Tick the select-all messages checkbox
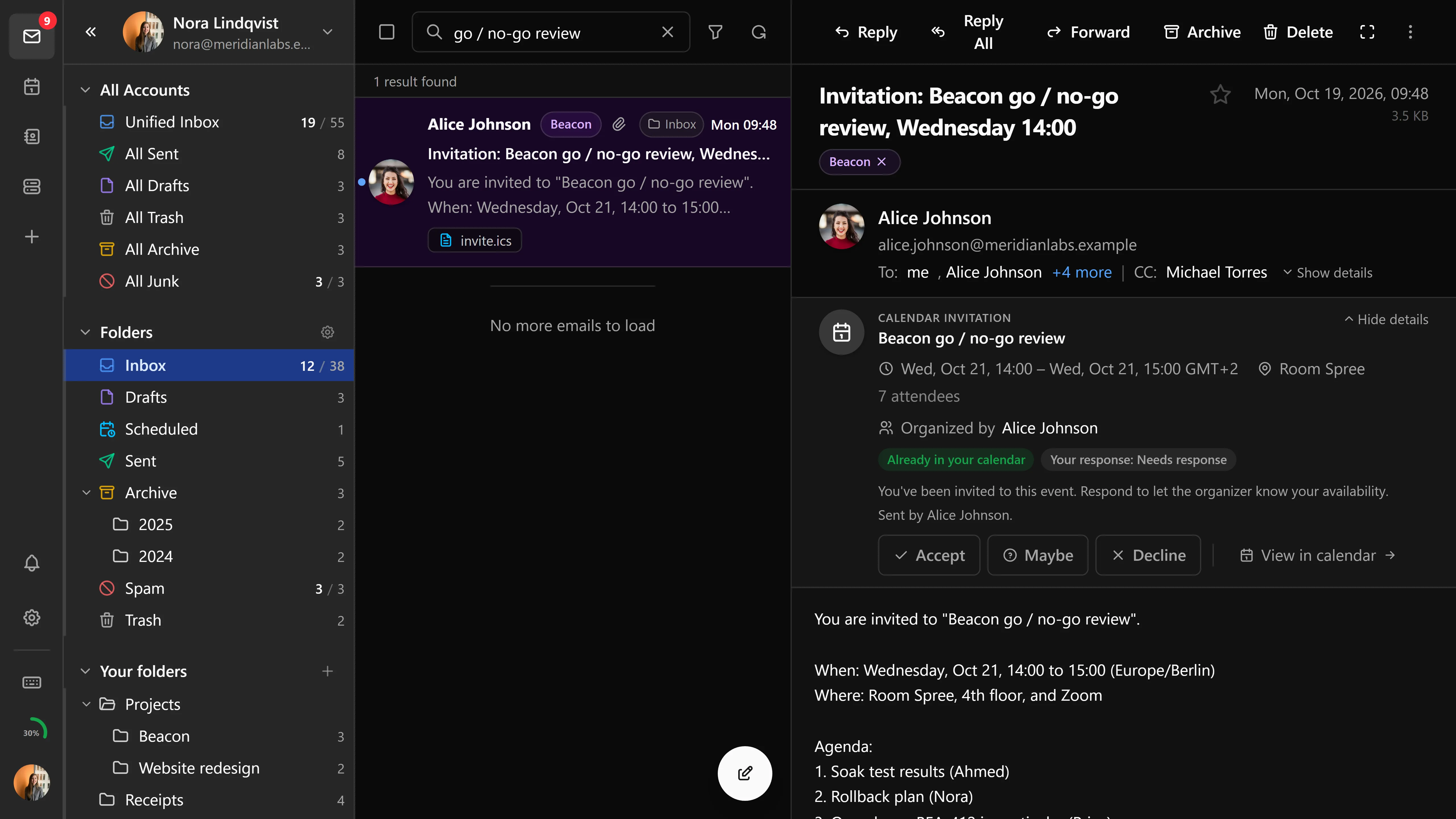 click(x=387, y=32)
